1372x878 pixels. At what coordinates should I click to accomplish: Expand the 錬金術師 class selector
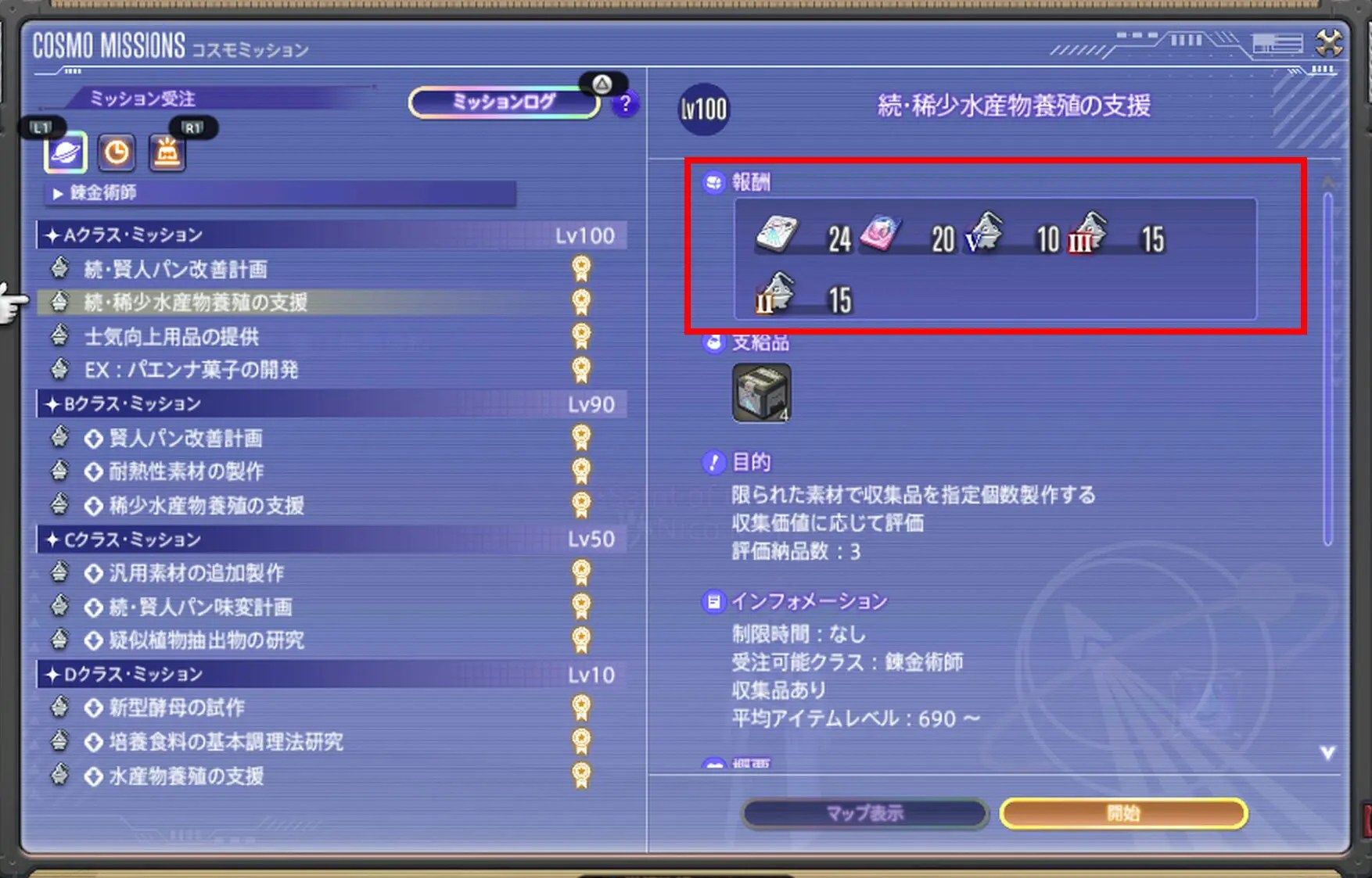click(x=281, y=193)
